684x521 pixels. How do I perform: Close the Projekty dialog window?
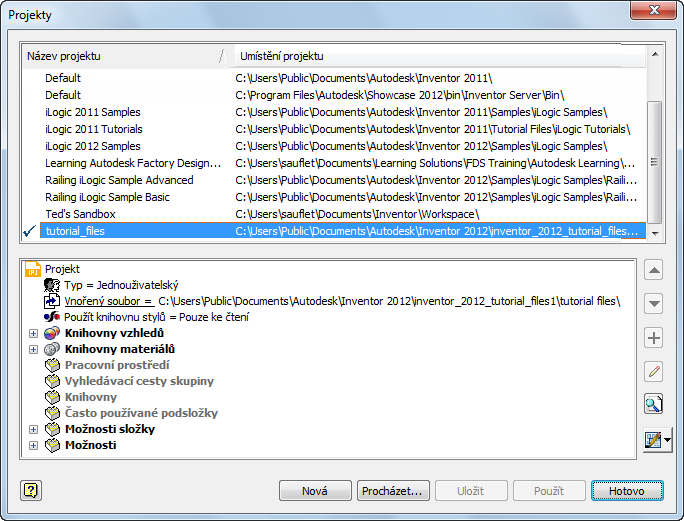(x=653, y=10)
